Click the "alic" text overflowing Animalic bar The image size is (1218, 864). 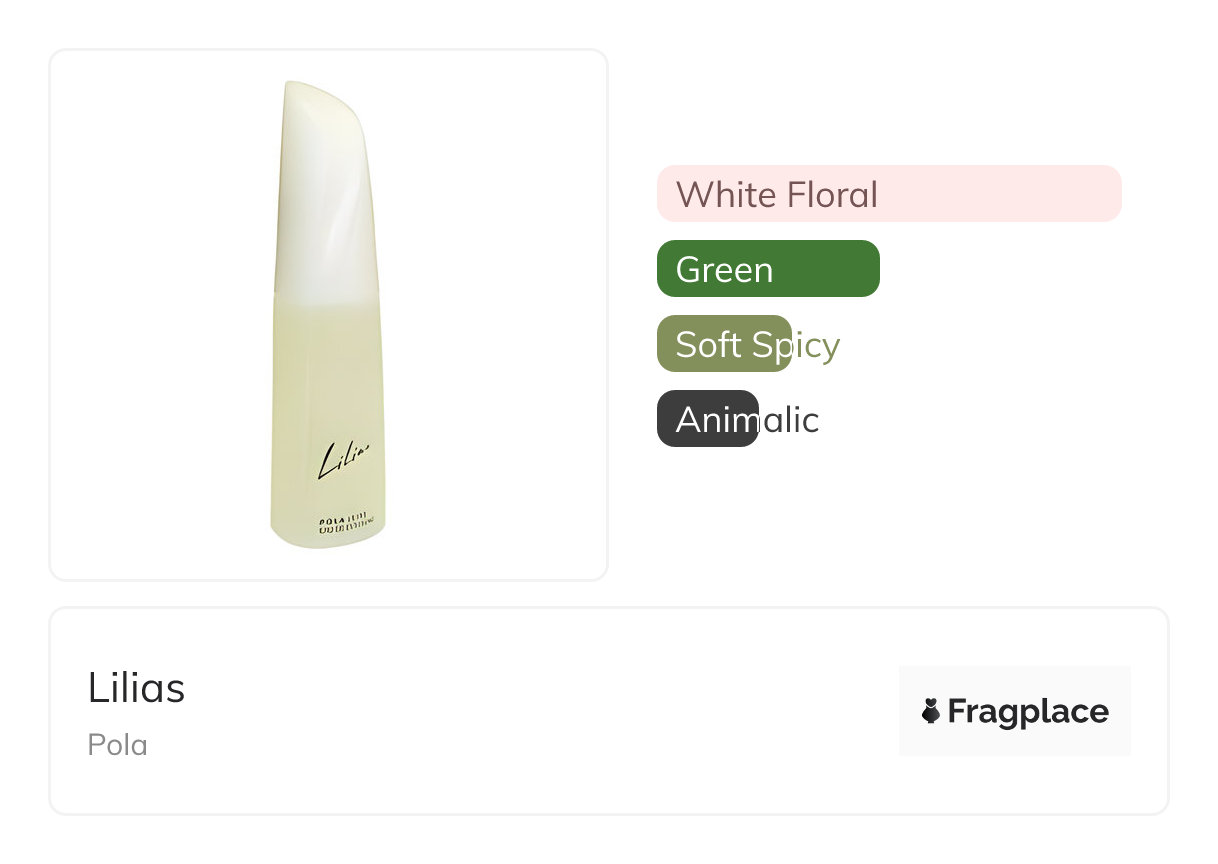click(790, 420)
